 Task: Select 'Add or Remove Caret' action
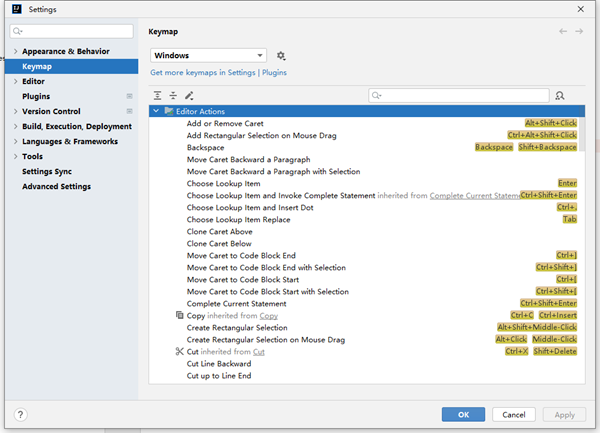(225, 124)
